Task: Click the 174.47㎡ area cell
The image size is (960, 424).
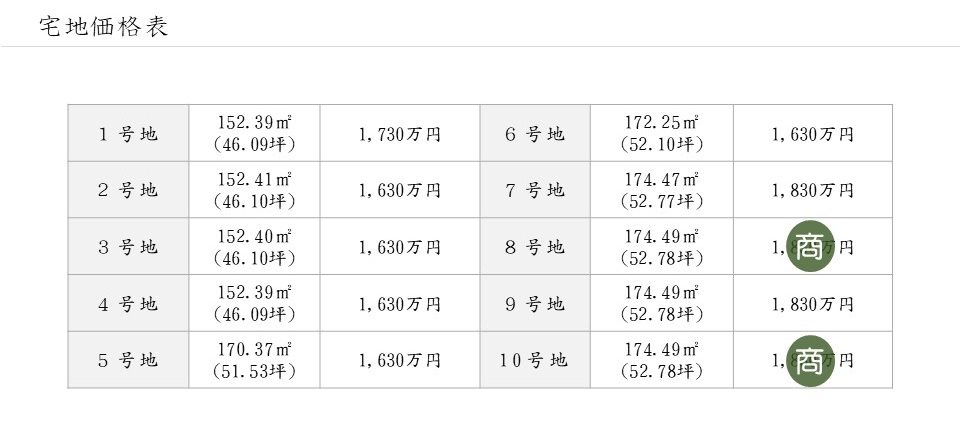Action: [x=662, y=190]
